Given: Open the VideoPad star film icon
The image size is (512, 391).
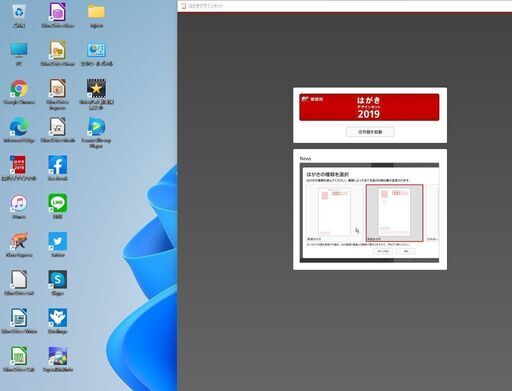Looking at the screenshot, I should tap(96, 89).
